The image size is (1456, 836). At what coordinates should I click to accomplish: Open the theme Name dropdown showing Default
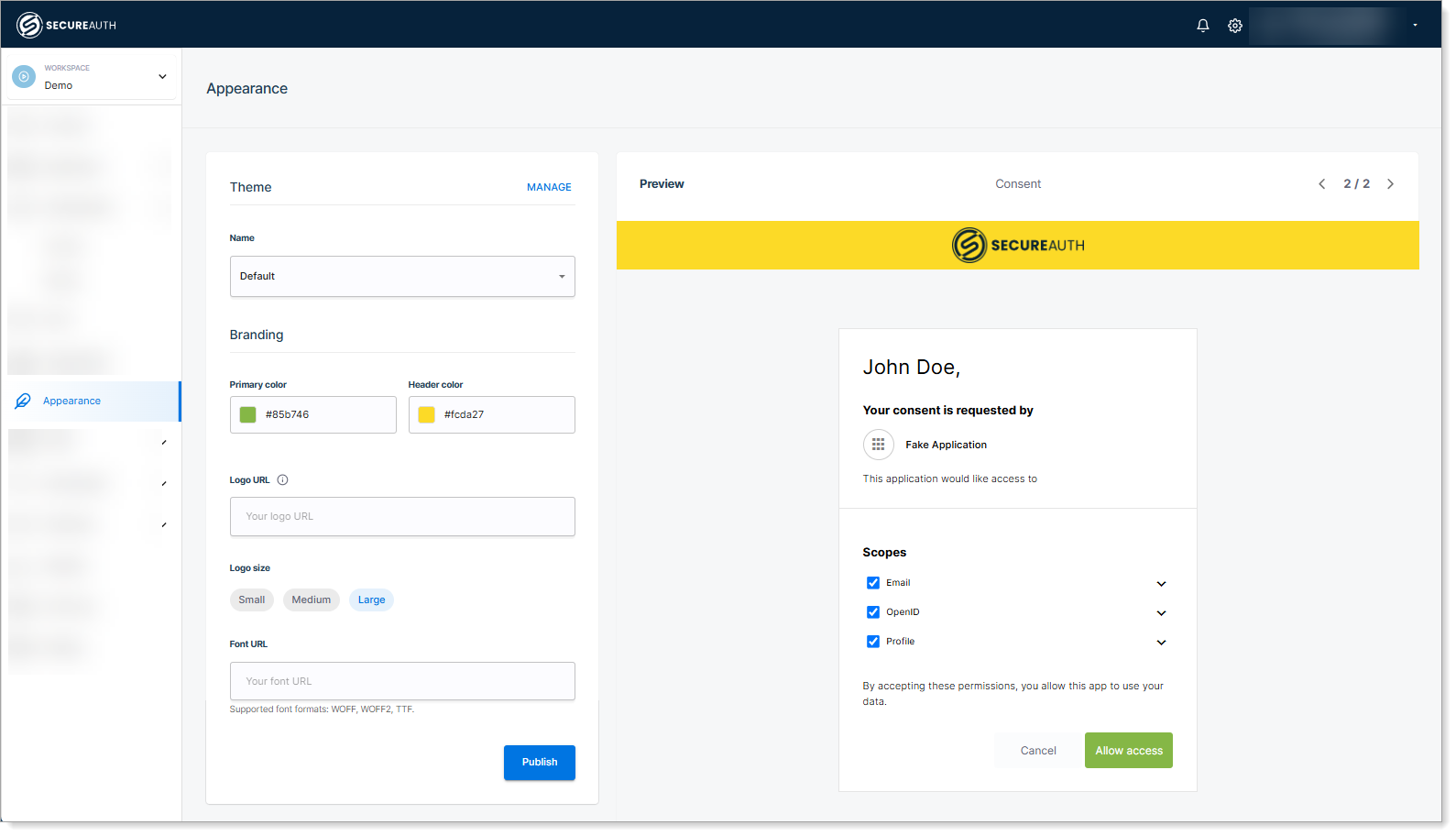pyautogui.click(x=402, y=276)
